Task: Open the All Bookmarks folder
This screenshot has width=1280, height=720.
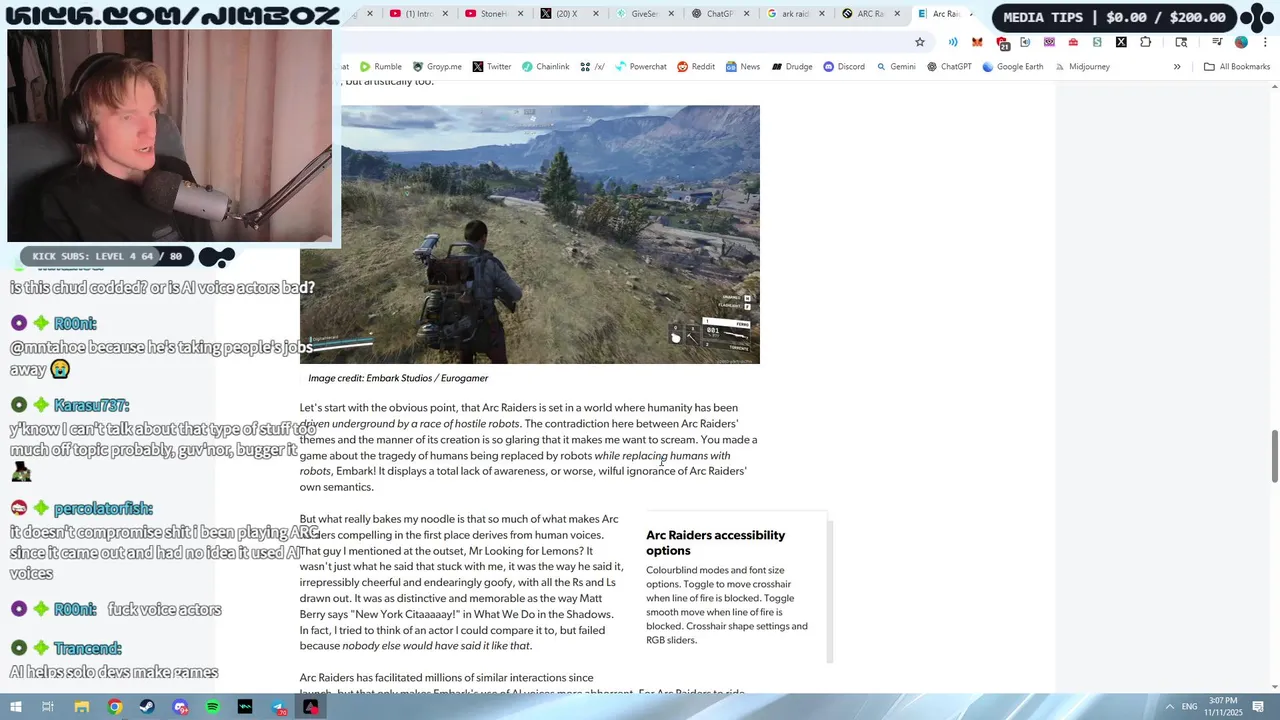Action: point(1237,67)
